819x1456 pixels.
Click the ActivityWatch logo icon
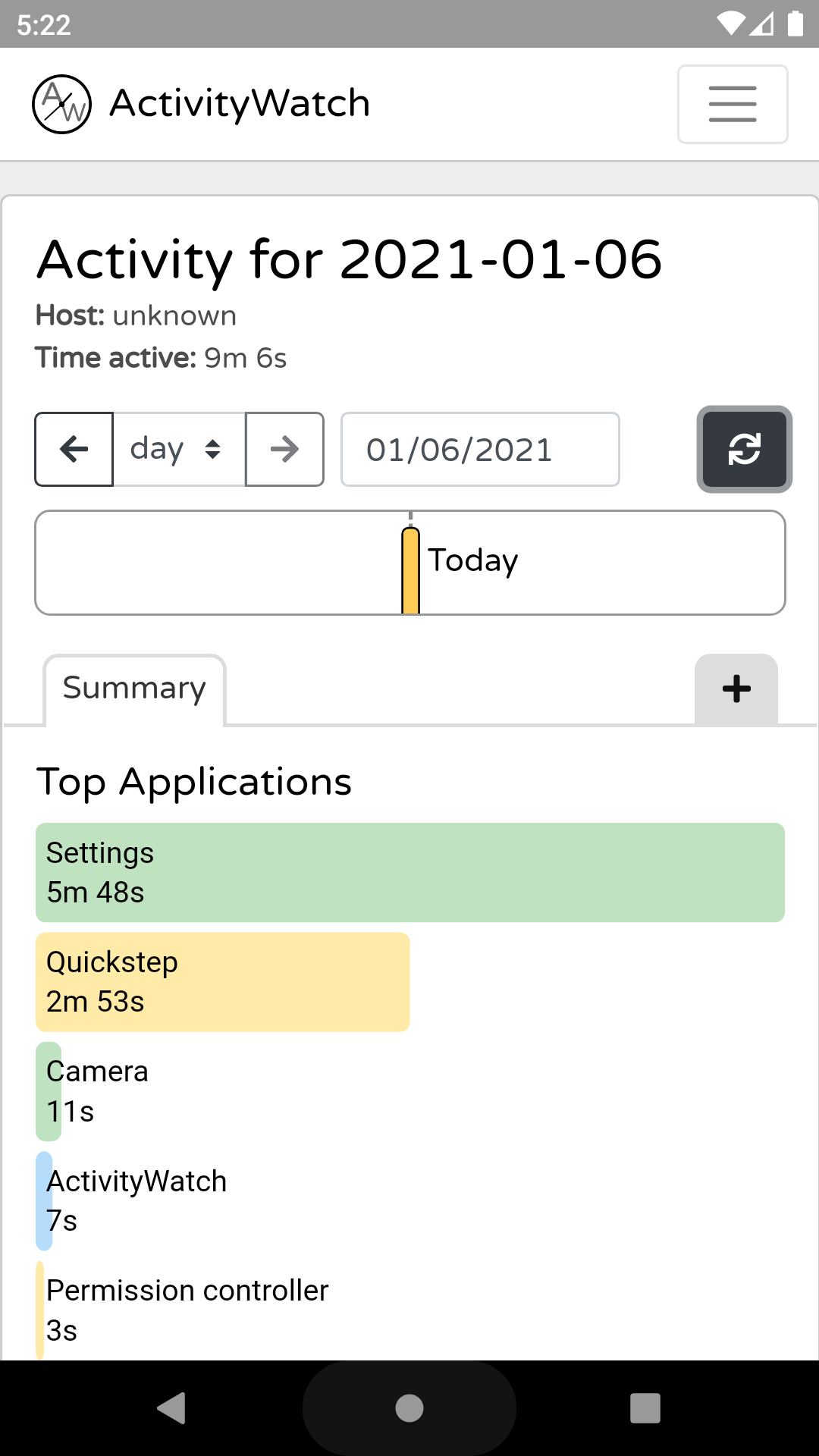(x=61, y=104)
